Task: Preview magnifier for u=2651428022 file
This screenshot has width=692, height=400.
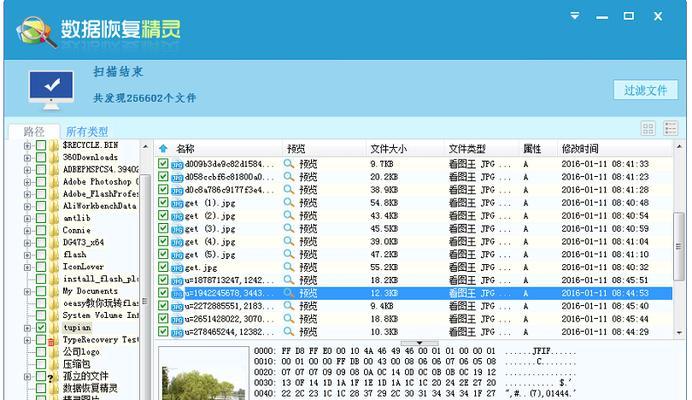Action: pyautogui.click(x=289, y=319)
